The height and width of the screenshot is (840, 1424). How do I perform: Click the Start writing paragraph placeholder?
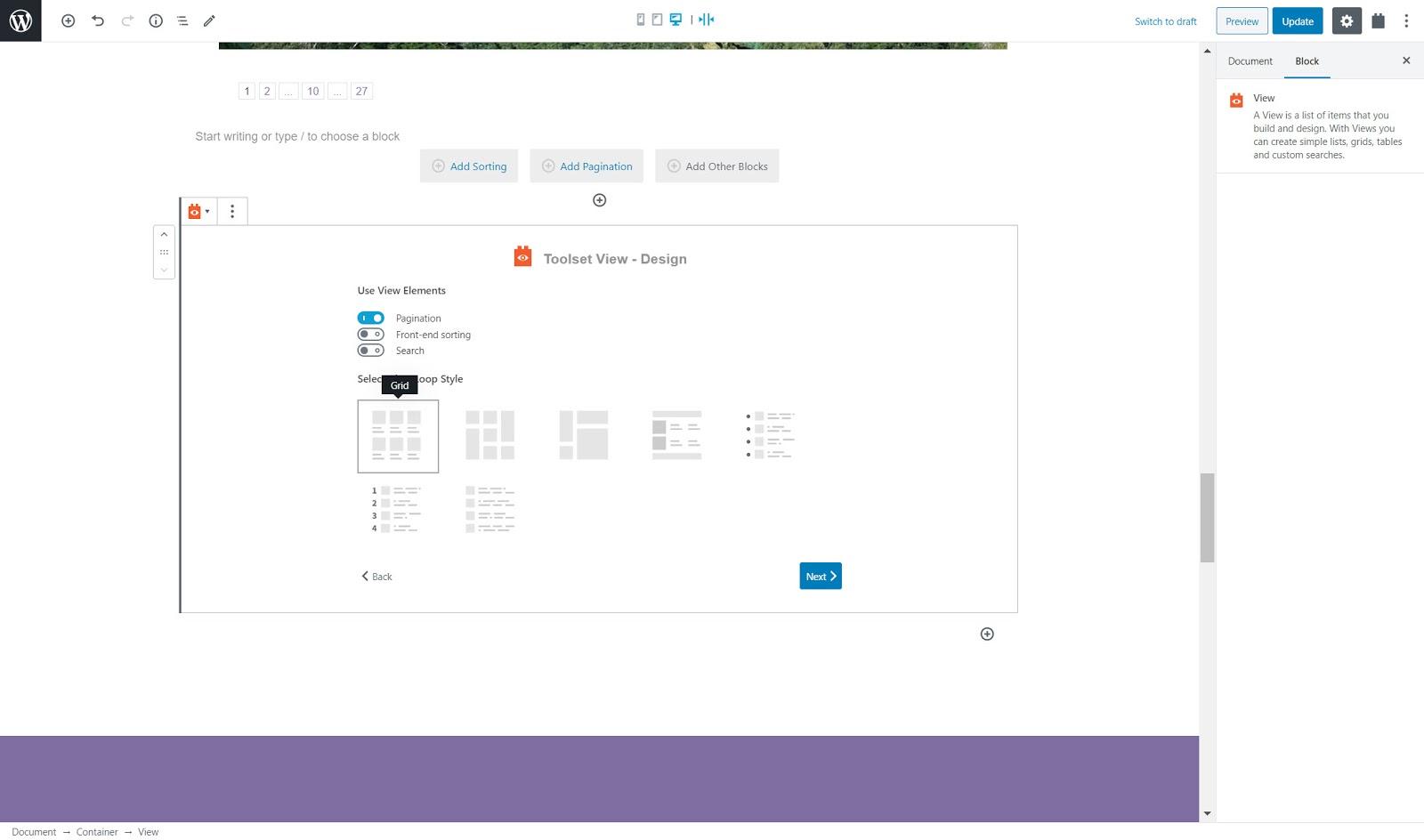(297, 136)
